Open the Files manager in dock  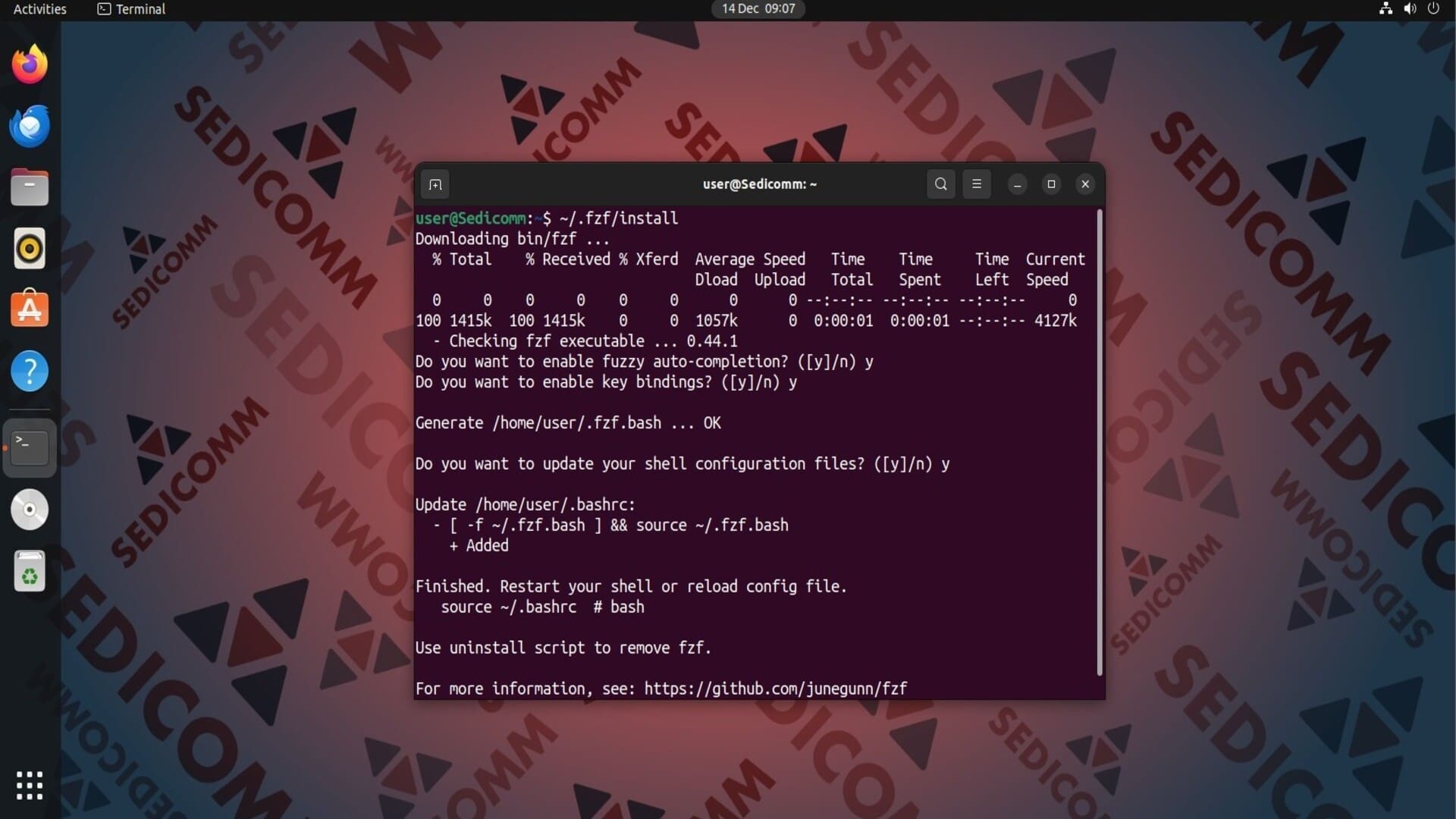[x=30, y=187]
